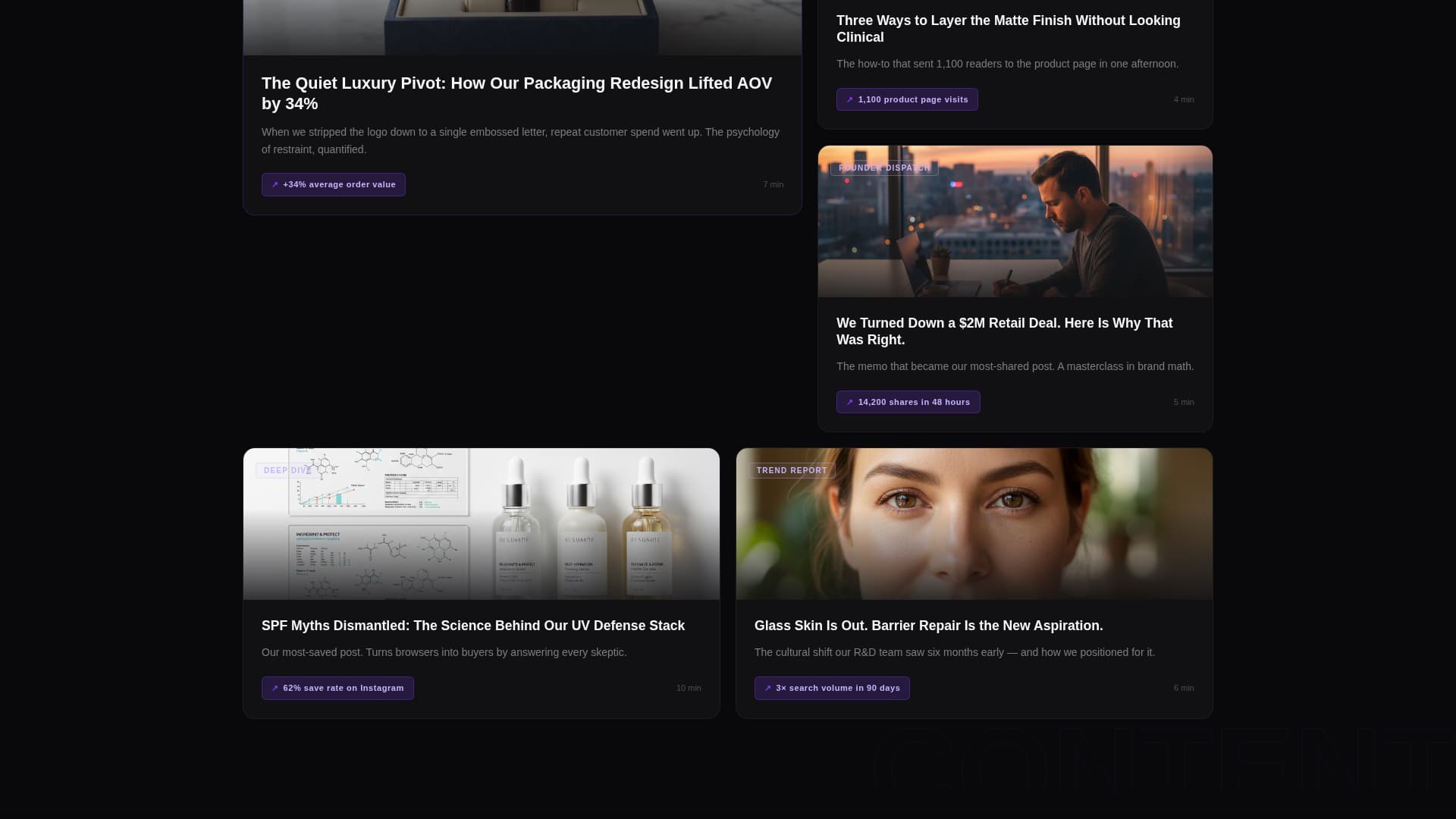Click the arrow icon in the '3× search volume in 90 days' badge
Image resolution: width=1456 pixels, height=819 pixels.
pyautogui.click(x=767, y=688)
